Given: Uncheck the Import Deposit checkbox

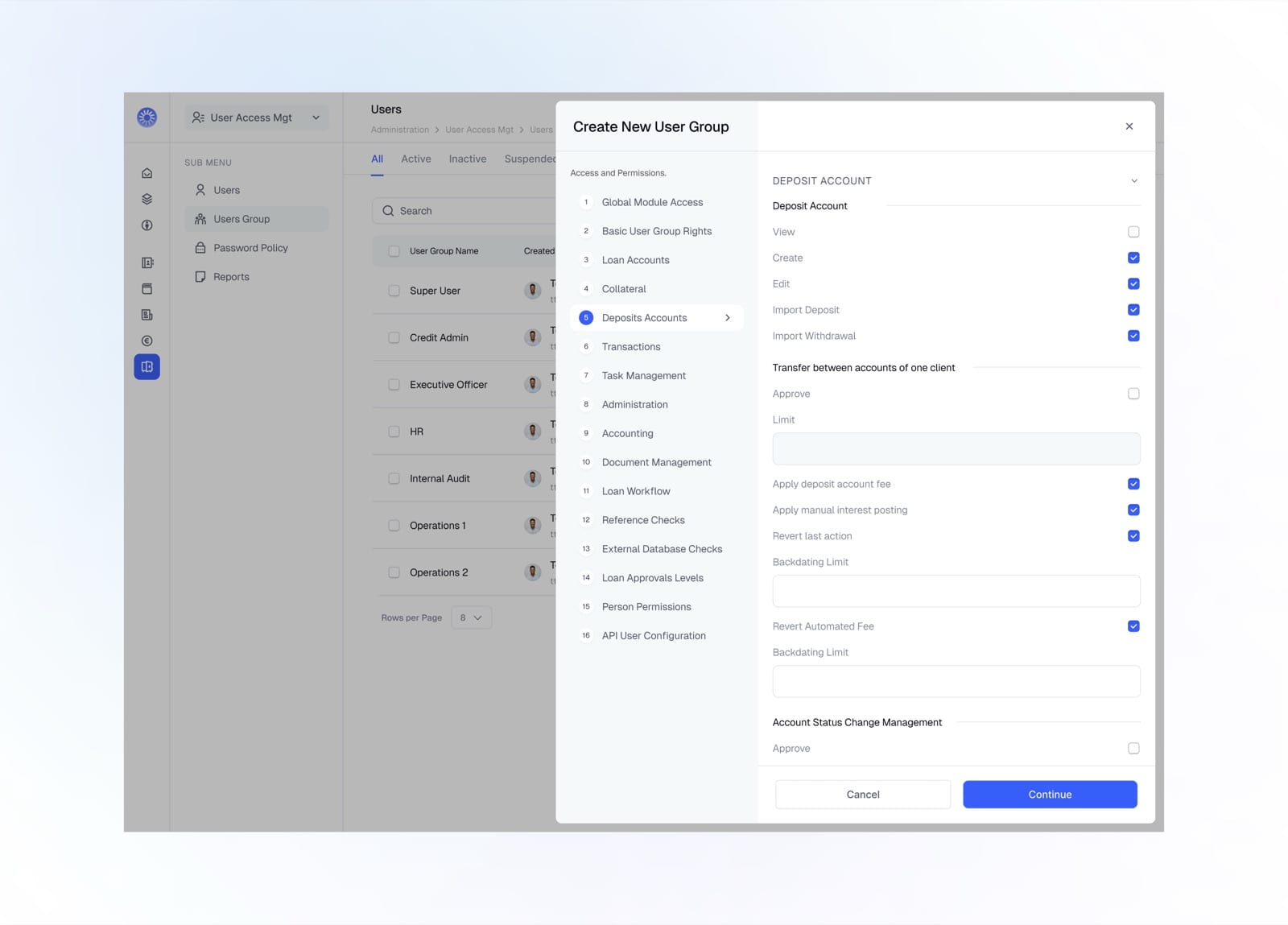Looking at the screenshot, I should pyautogui.click(x=1133, y=310).
